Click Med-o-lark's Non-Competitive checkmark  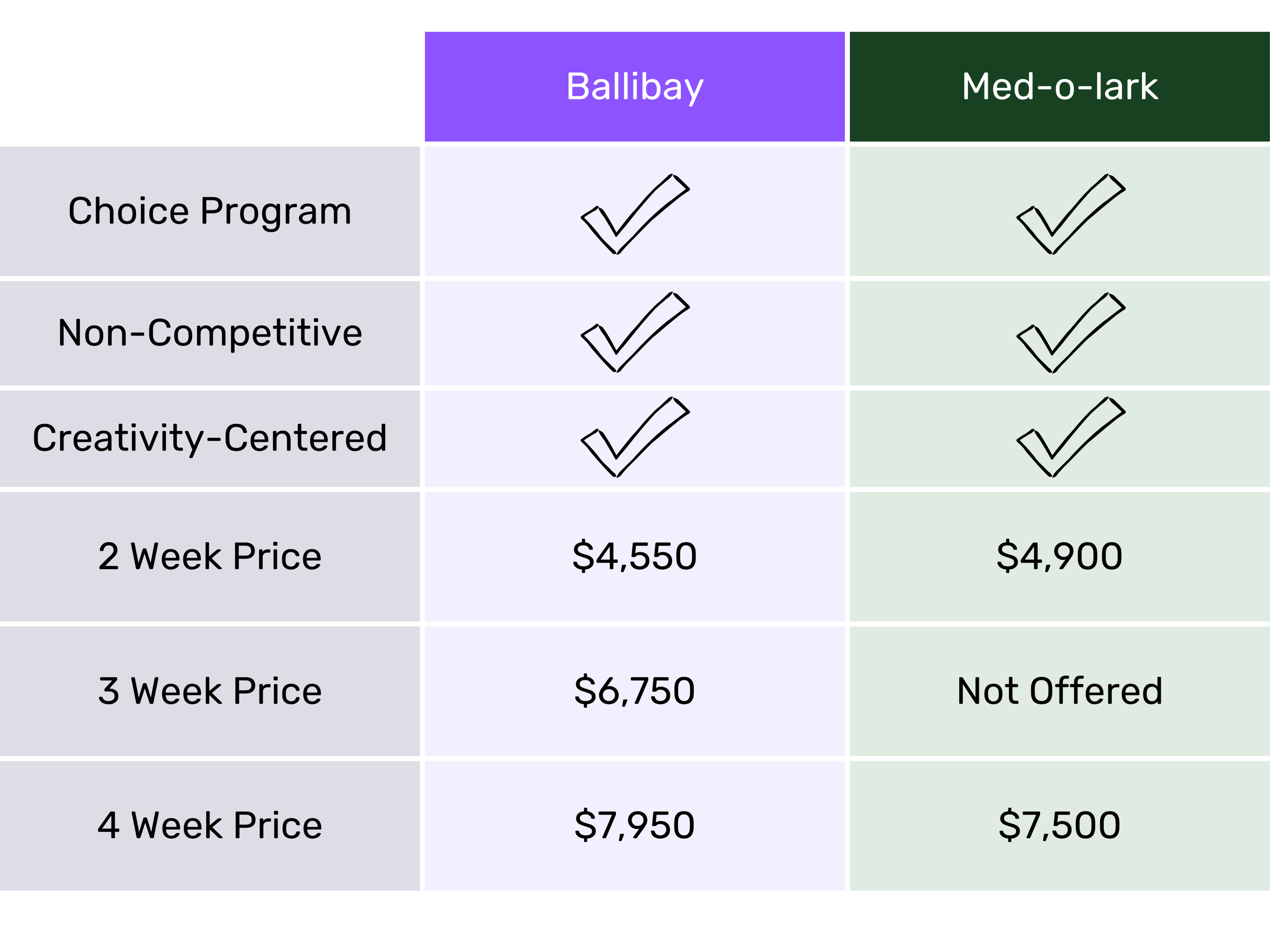pyautogui.click(x=1071, y=333)
